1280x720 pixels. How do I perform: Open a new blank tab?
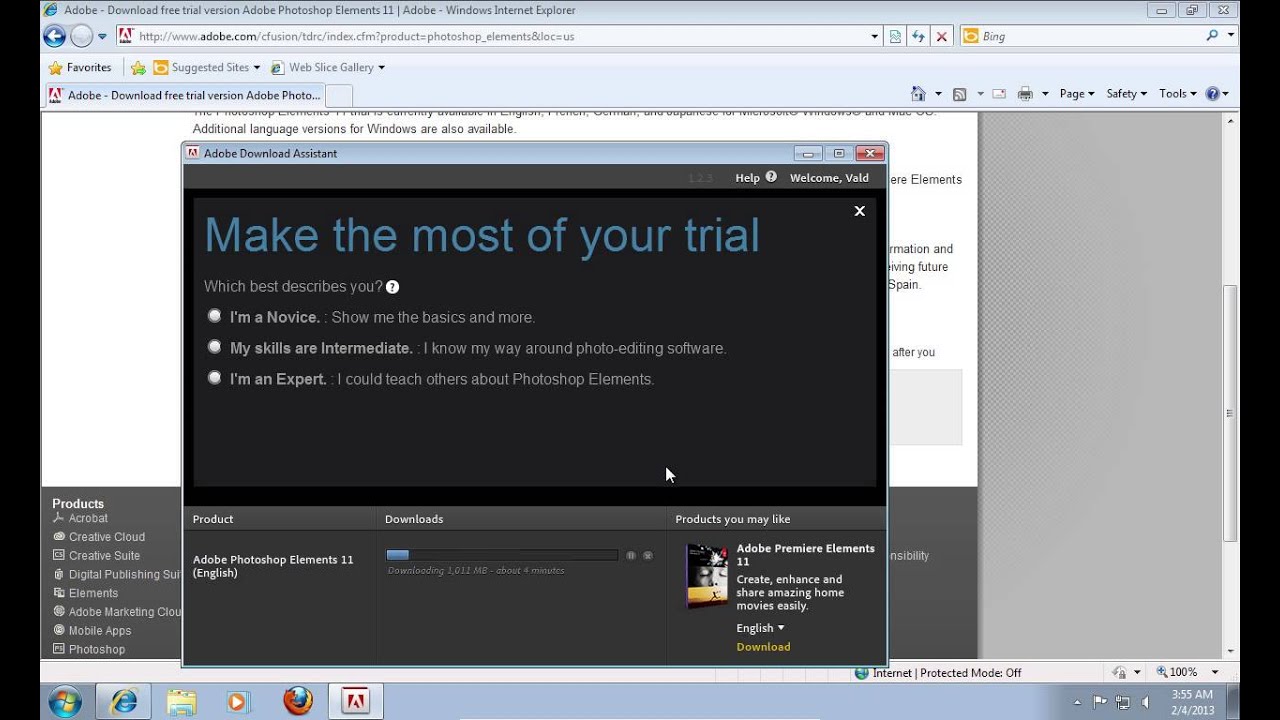pyautogui.click(x=339, y=96)
